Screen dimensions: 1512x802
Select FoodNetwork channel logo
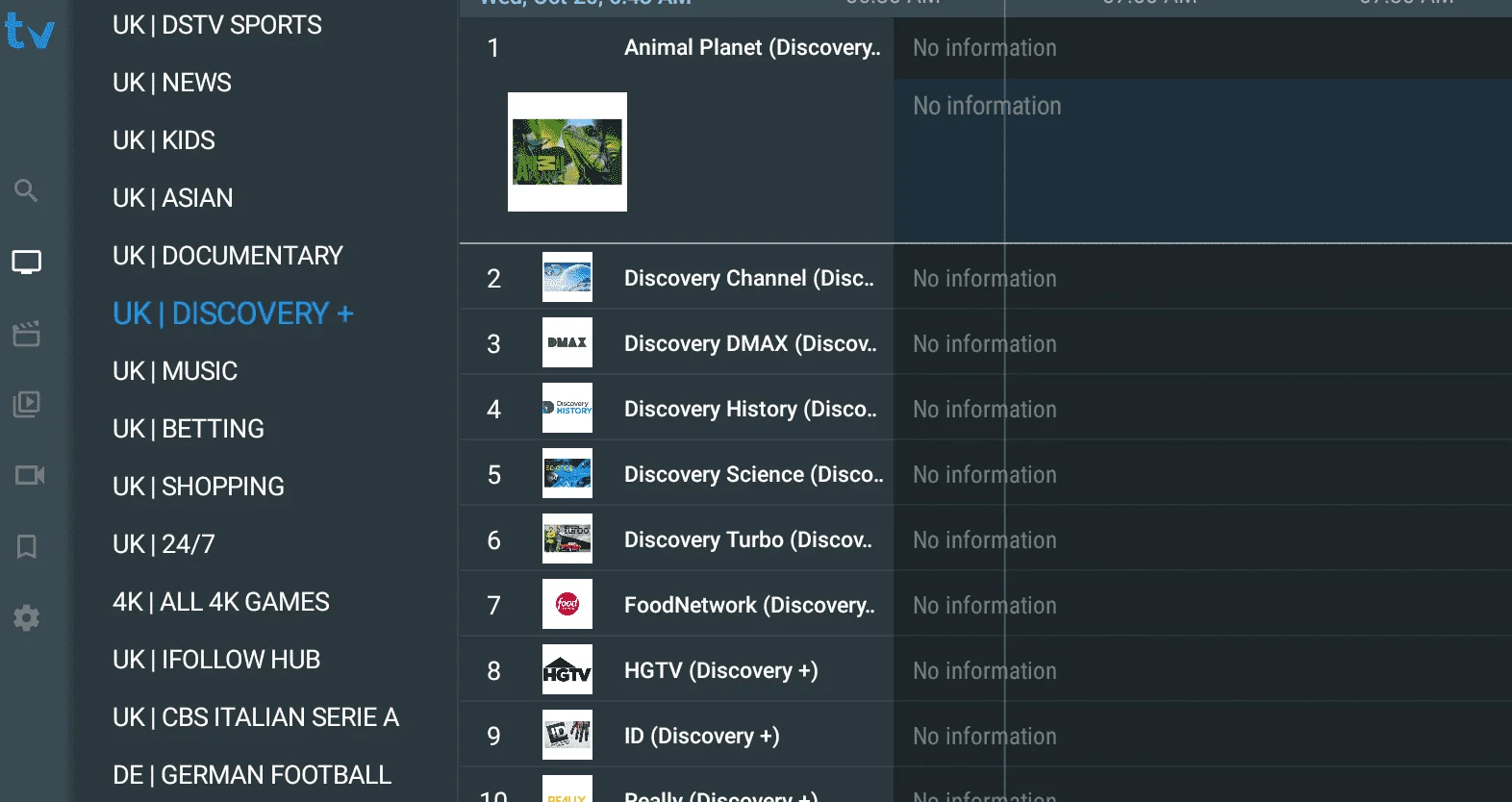tap(567, 604)
